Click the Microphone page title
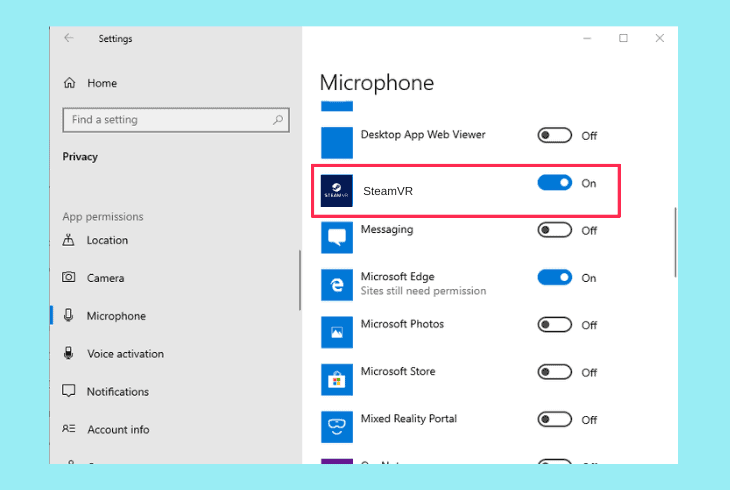 [377, 83]
